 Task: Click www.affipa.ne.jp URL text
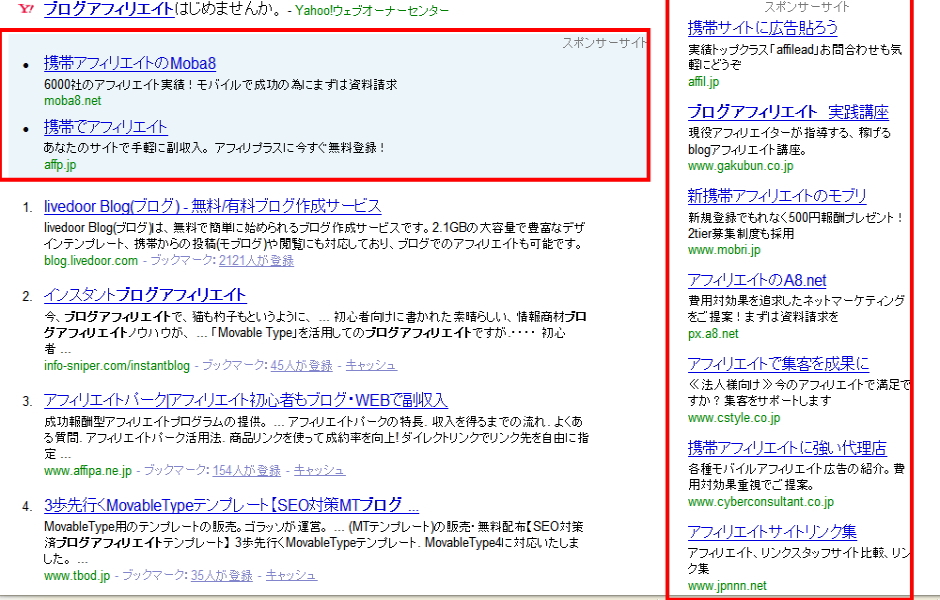point(88,471)
